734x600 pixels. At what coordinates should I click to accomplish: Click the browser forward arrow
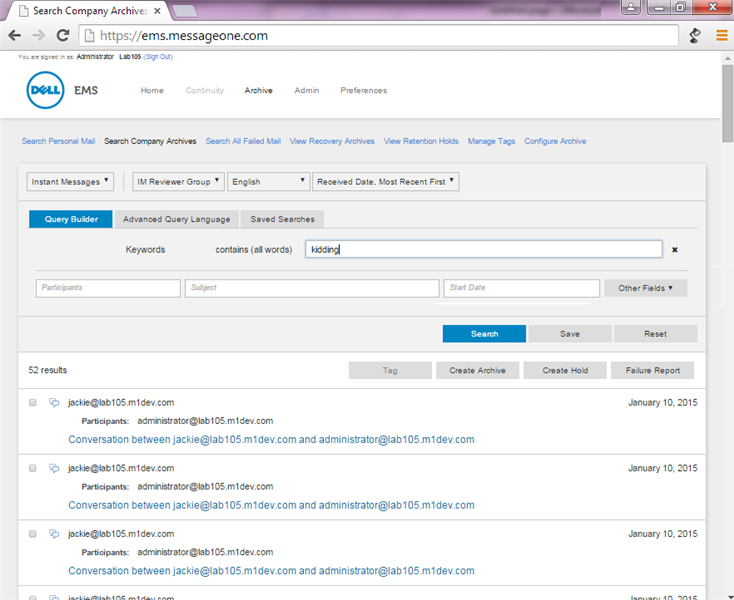(38, 36)
